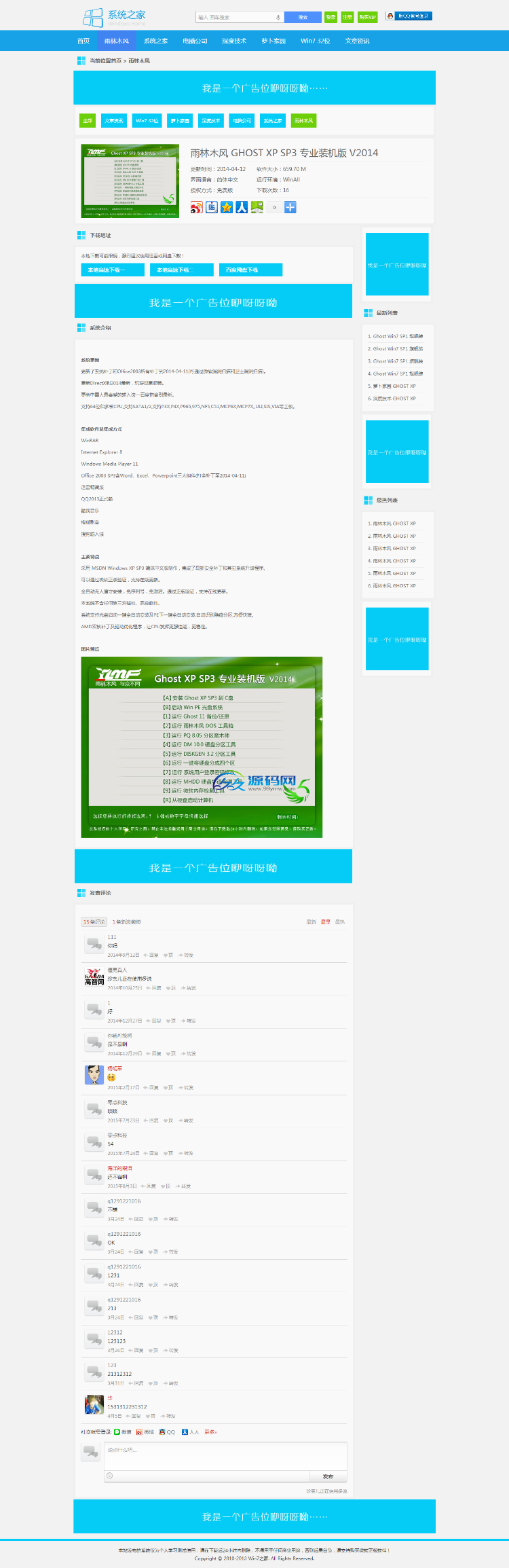Sort comments by 最新
The image size is (509, 1568).
point(311,922)
